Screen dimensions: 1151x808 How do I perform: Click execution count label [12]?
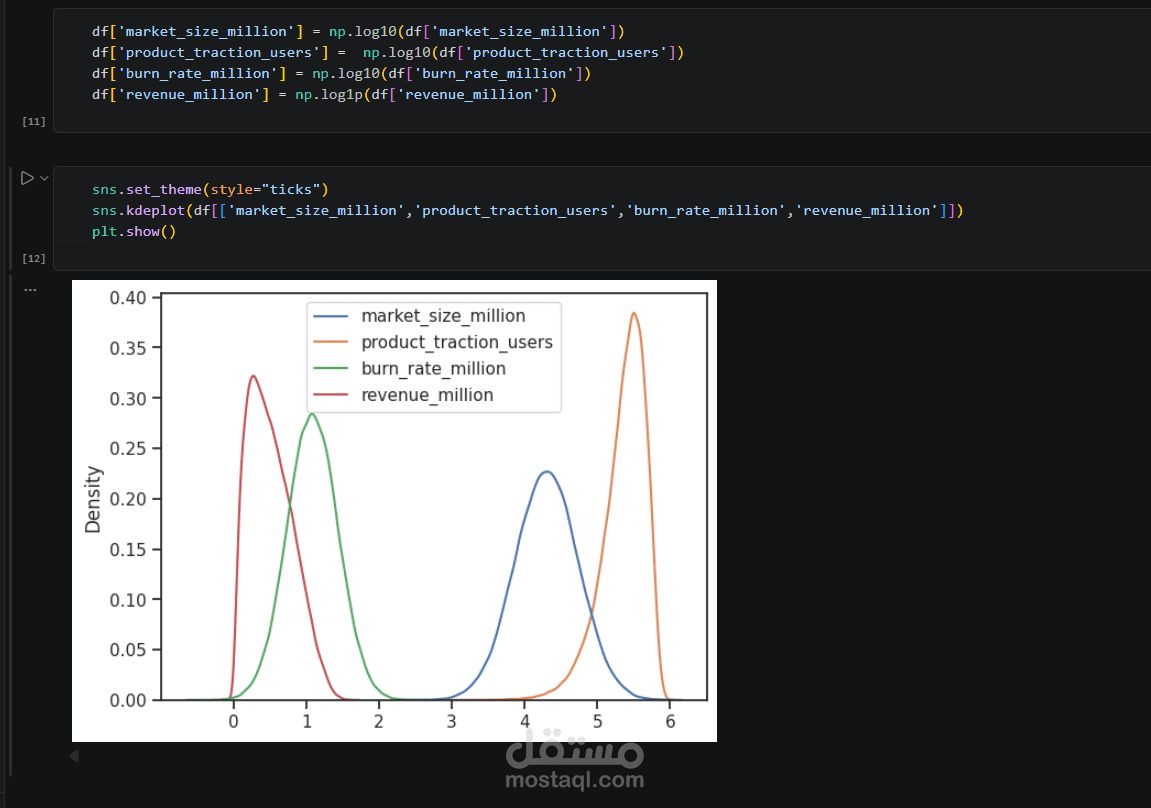click(34, 258)
